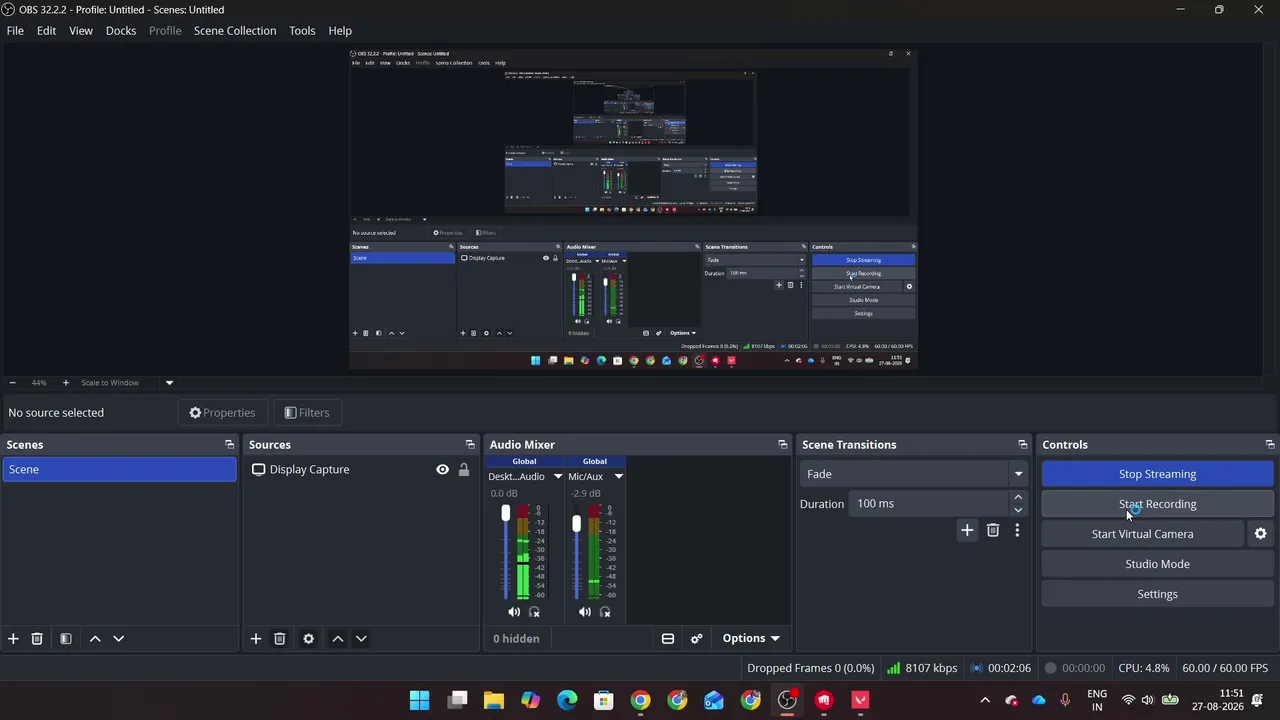
Task: Move source up in the Sources list
Action: coord(338,639)
